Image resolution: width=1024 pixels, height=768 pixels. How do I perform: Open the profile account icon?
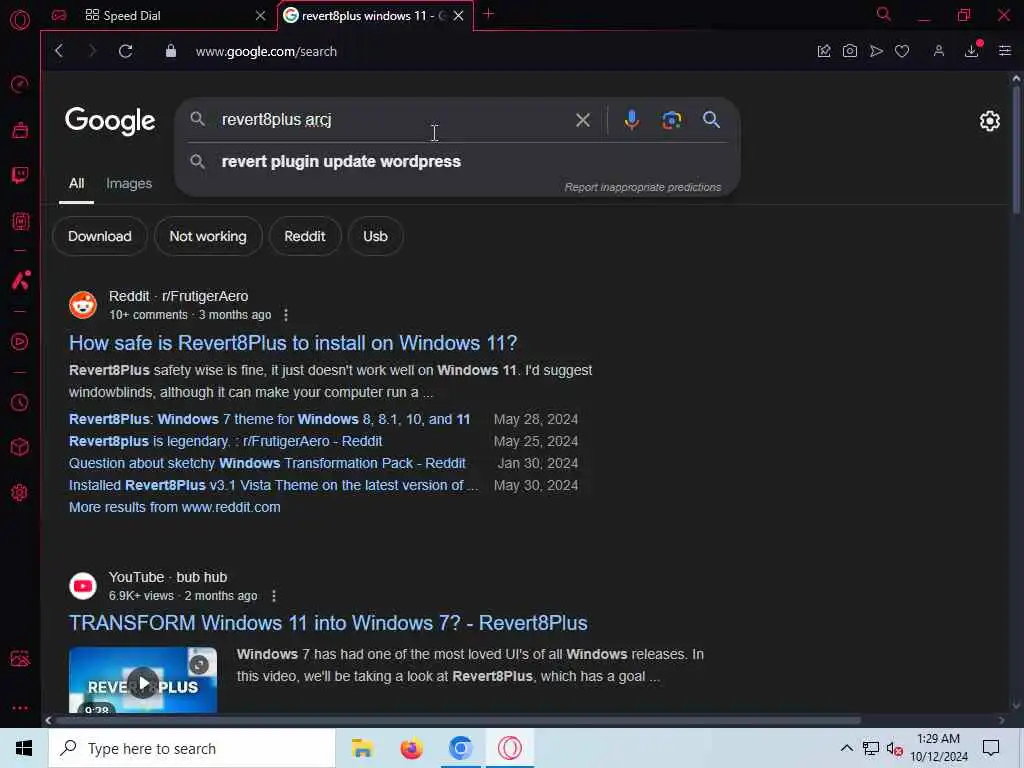click(x=938, y=51)
